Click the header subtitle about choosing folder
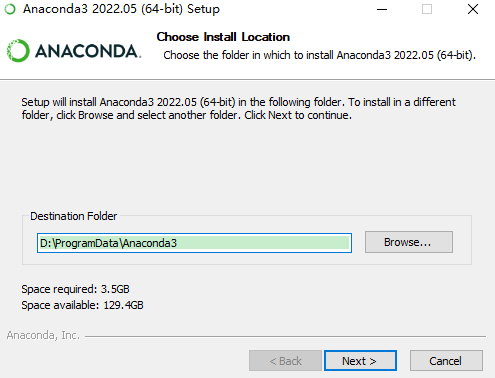The height and width of the screenshot is (378, 495). 319,55
